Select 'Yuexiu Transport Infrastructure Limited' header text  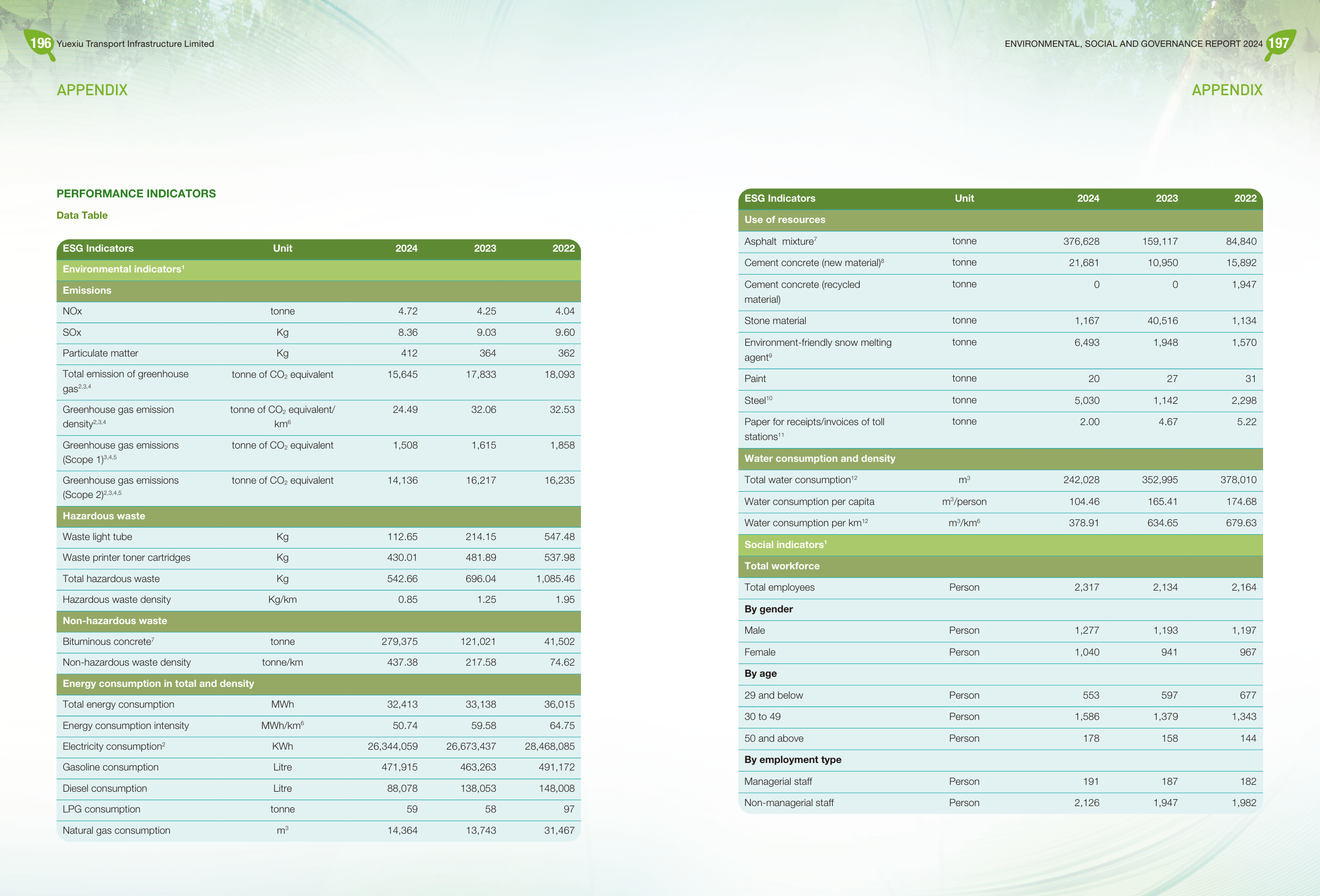(x=135, y=44)
